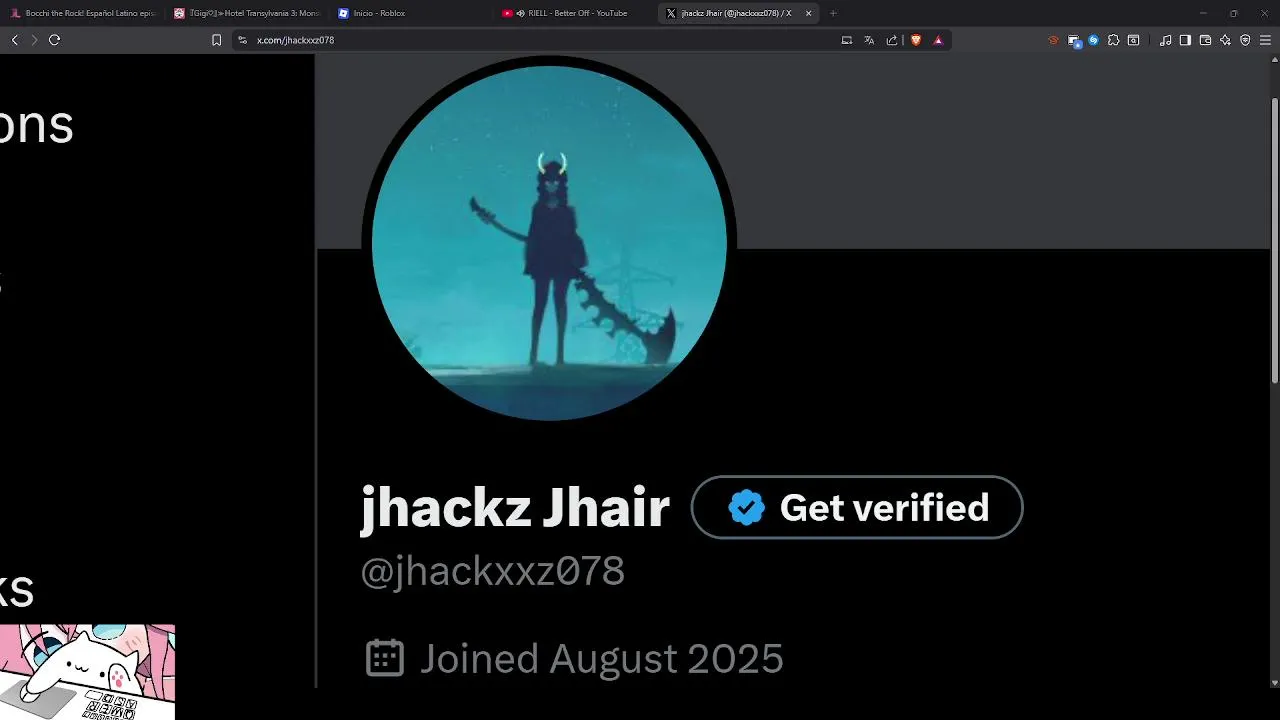Click the Brave Shields lion icon

click(915, 40)
